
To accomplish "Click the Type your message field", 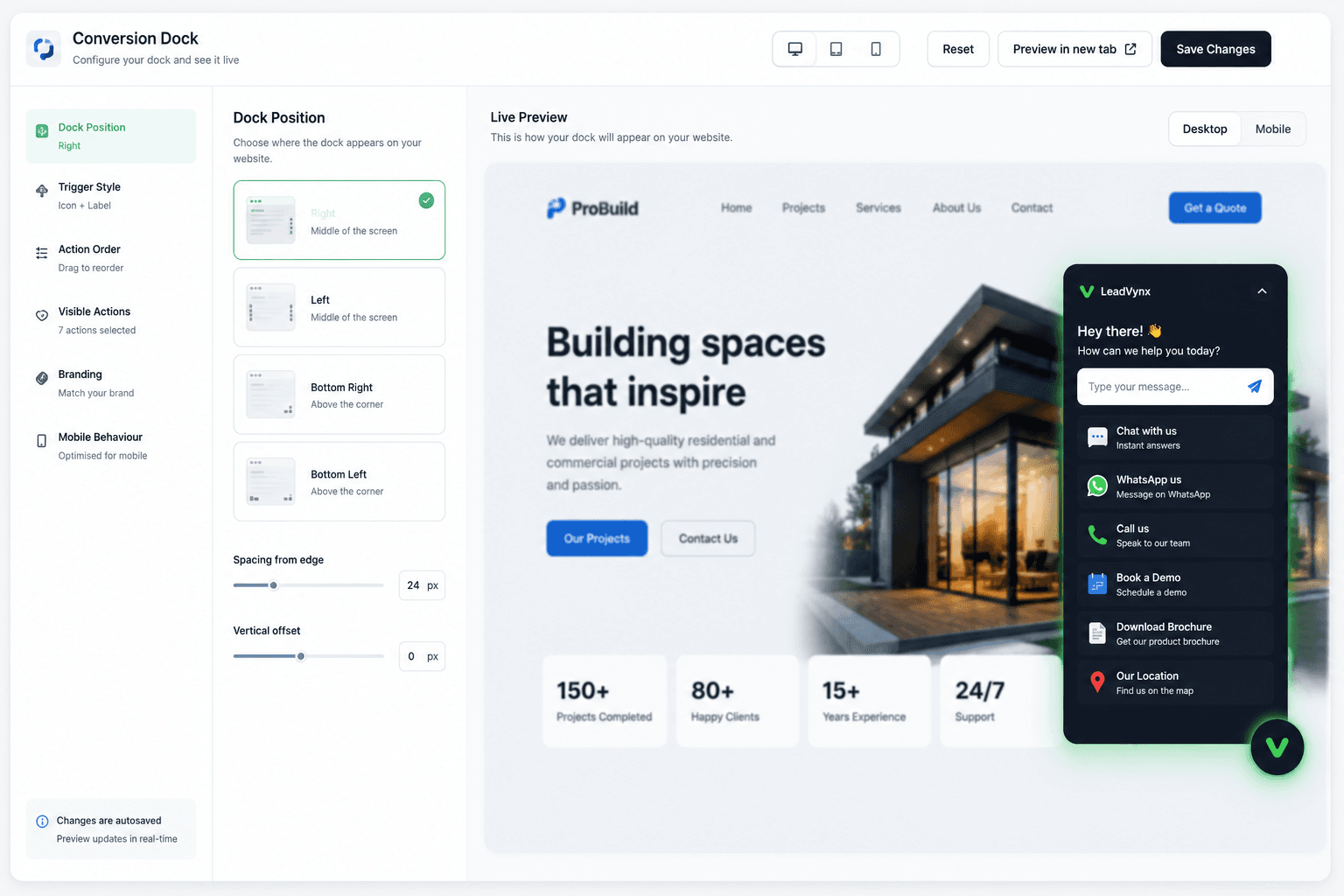I will coord(1175,387).
